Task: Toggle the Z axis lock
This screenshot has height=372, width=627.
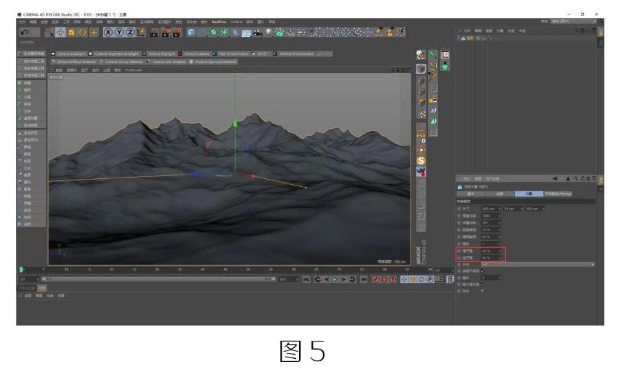Action: pos(130,32)
